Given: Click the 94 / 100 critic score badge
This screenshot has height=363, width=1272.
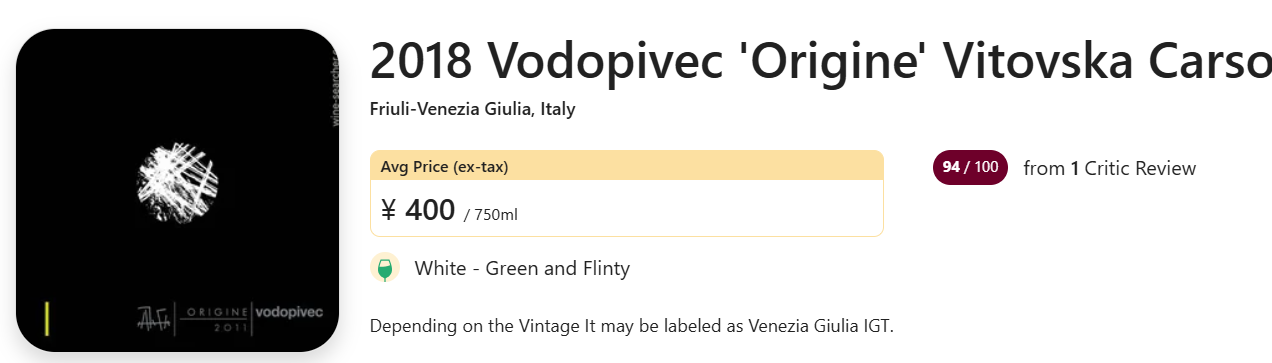Looking at the screenshot, I should pos(970,167).
